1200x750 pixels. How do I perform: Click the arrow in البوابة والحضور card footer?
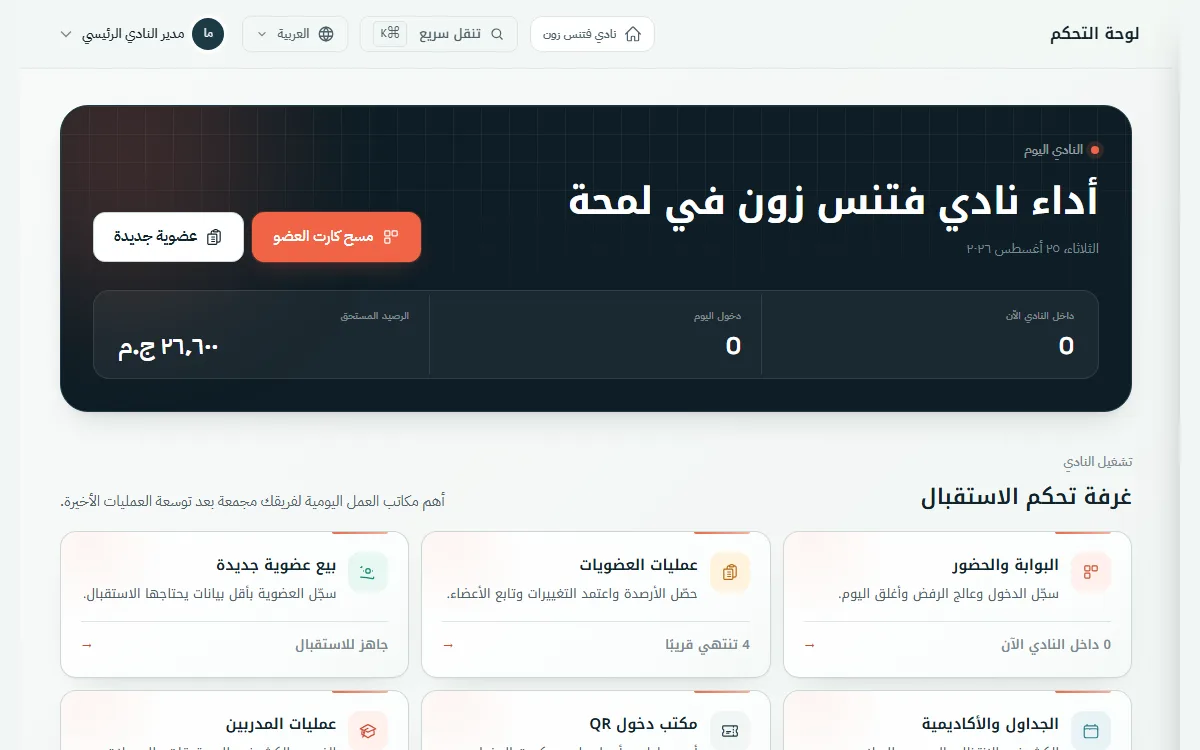coord(810,645)
